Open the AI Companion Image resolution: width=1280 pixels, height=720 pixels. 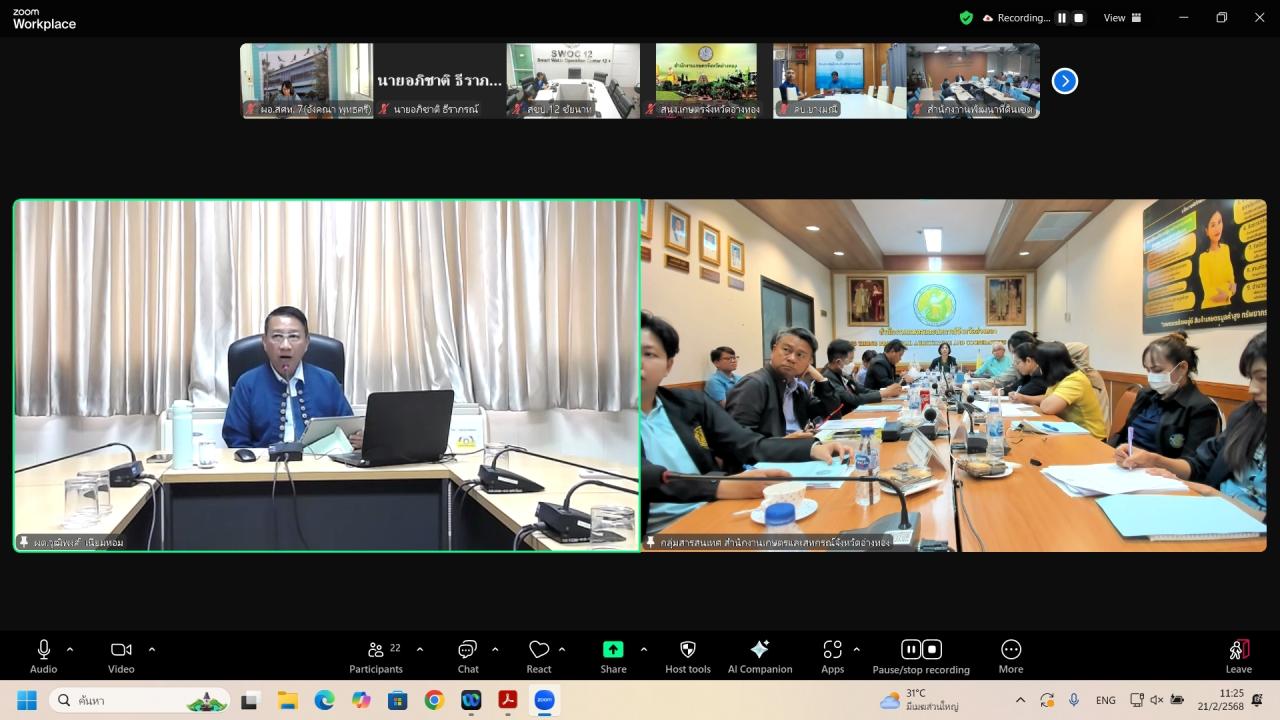(759, 656)
